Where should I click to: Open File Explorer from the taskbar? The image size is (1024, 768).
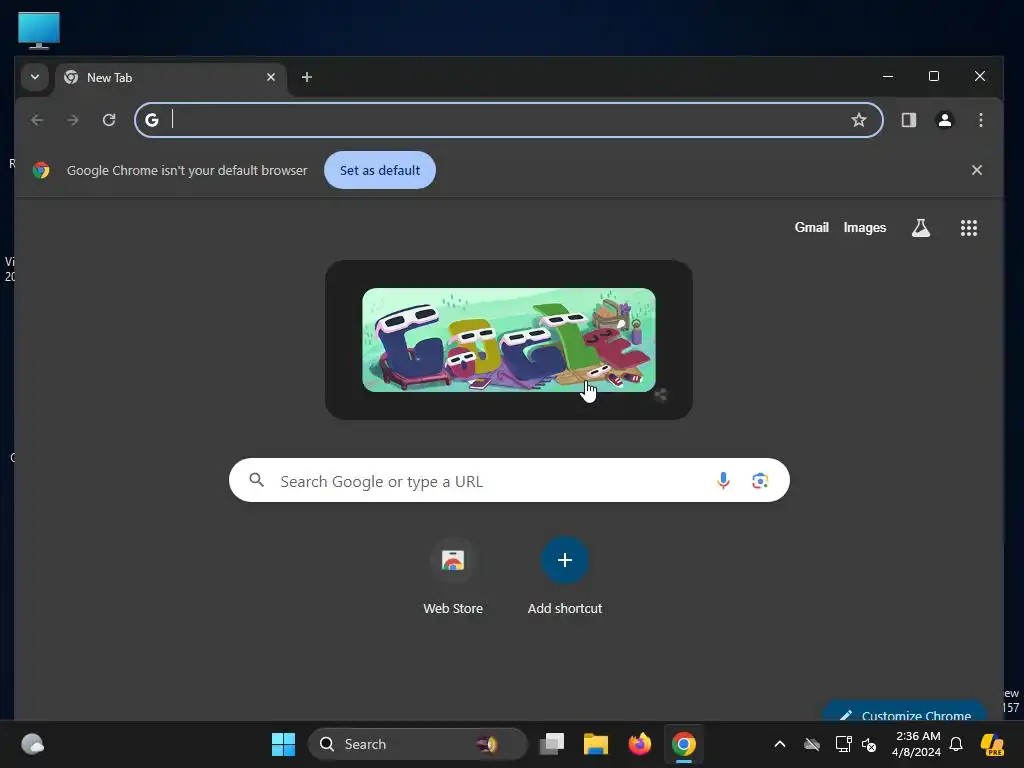[x=596, y=744]
